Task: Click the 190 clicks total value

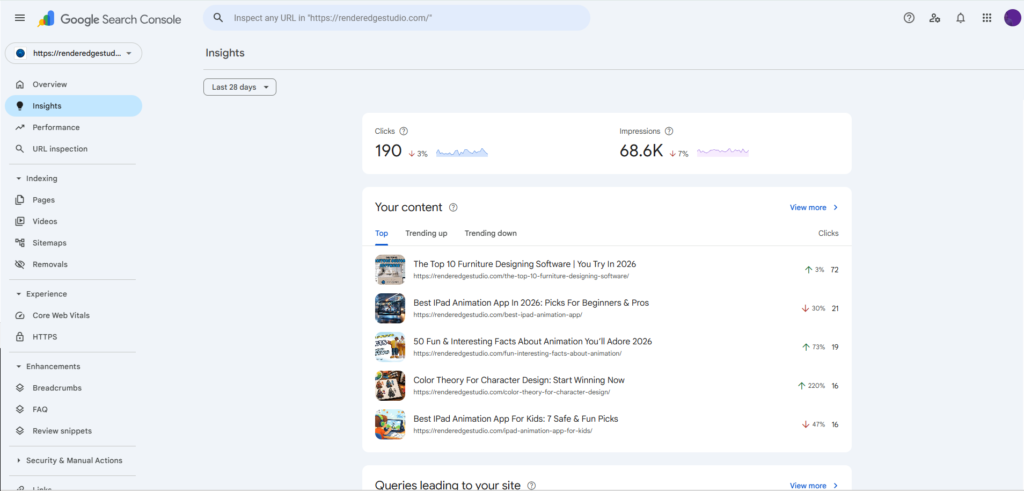Action: pos(388,151)
